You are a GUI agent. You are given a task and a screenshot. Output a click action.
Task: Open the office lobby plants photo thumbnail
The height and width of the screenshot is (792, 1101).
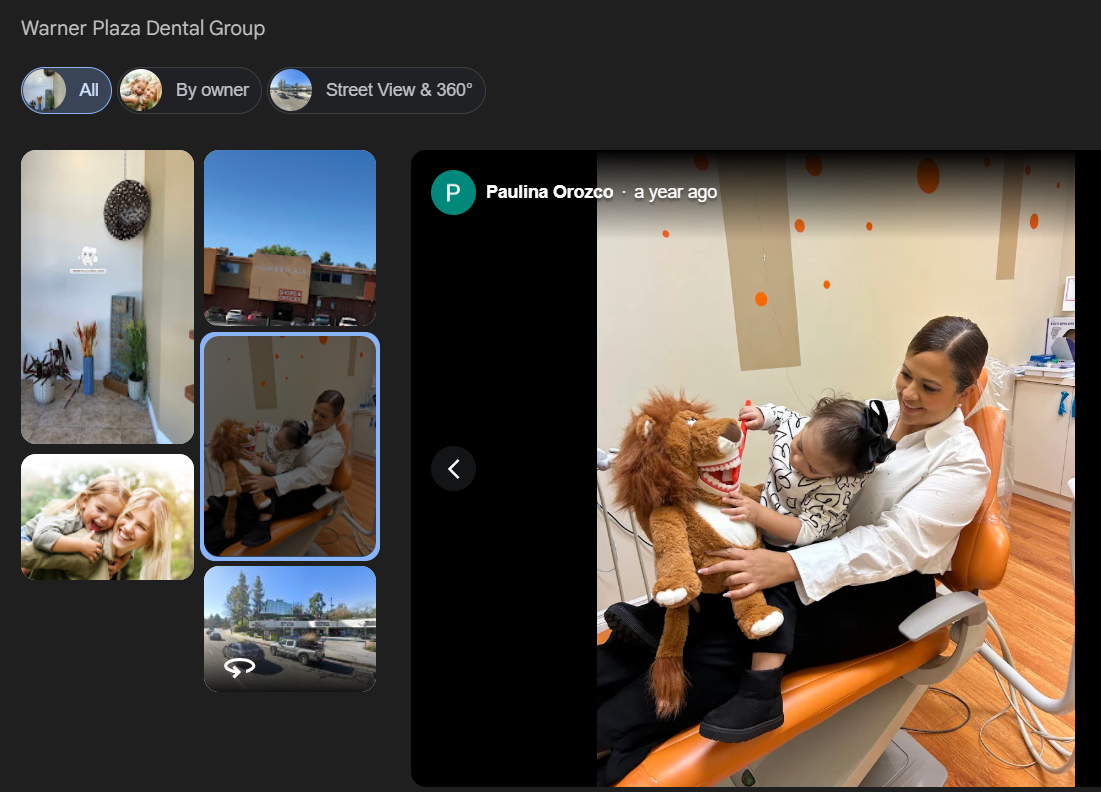[107, 296]
